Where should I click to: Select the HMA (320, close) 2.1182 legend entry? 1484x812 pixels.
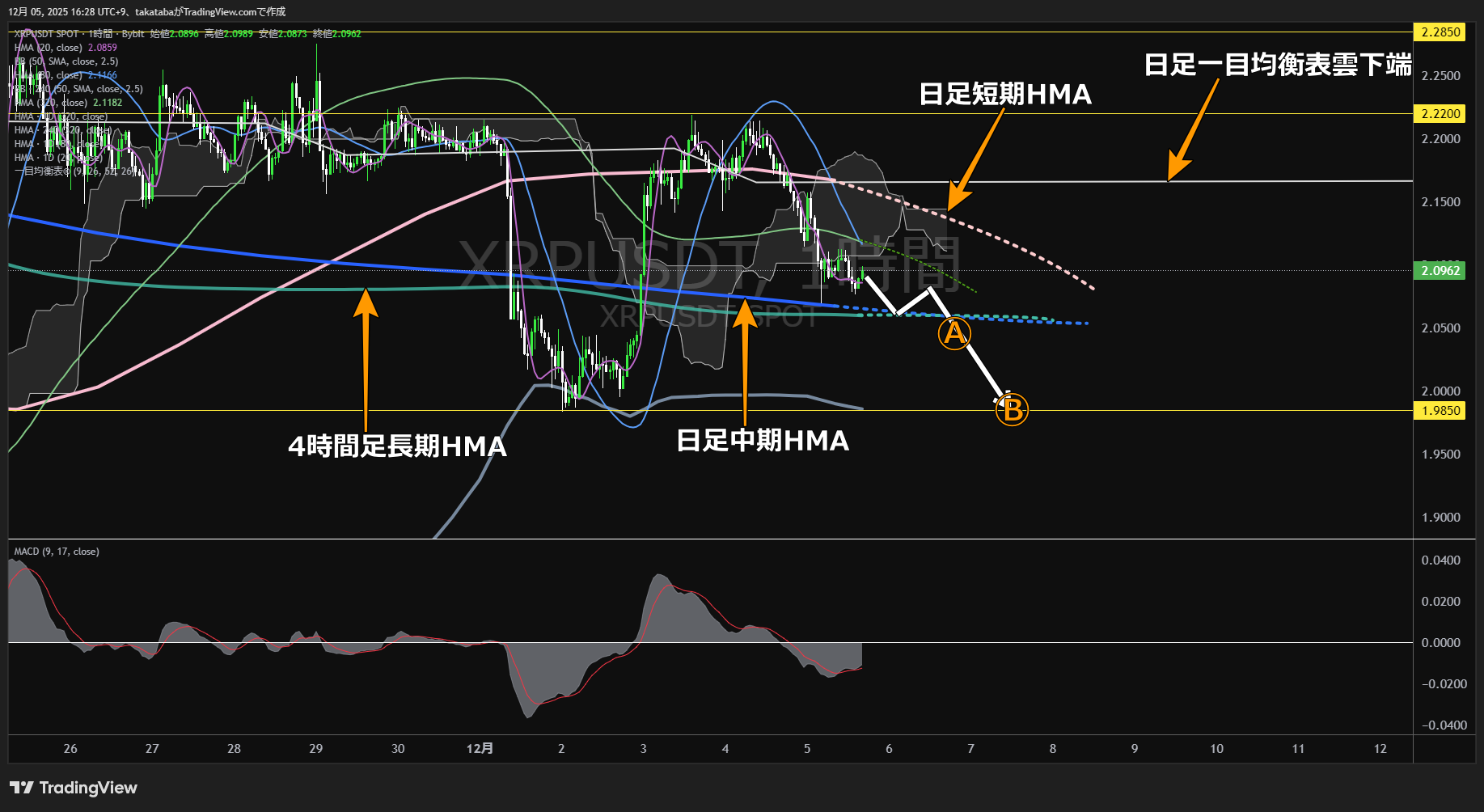point(68,103)
